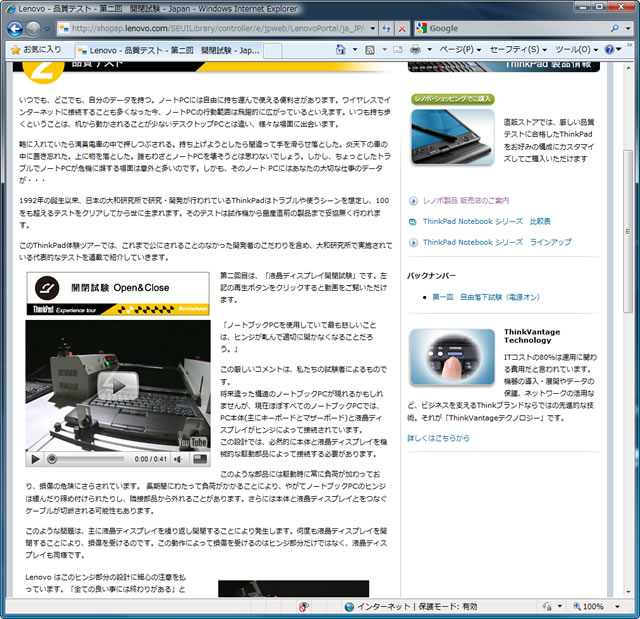Click the printer icon
The height and width of the screenshot is (619, 640).
[x=415, y=50]
